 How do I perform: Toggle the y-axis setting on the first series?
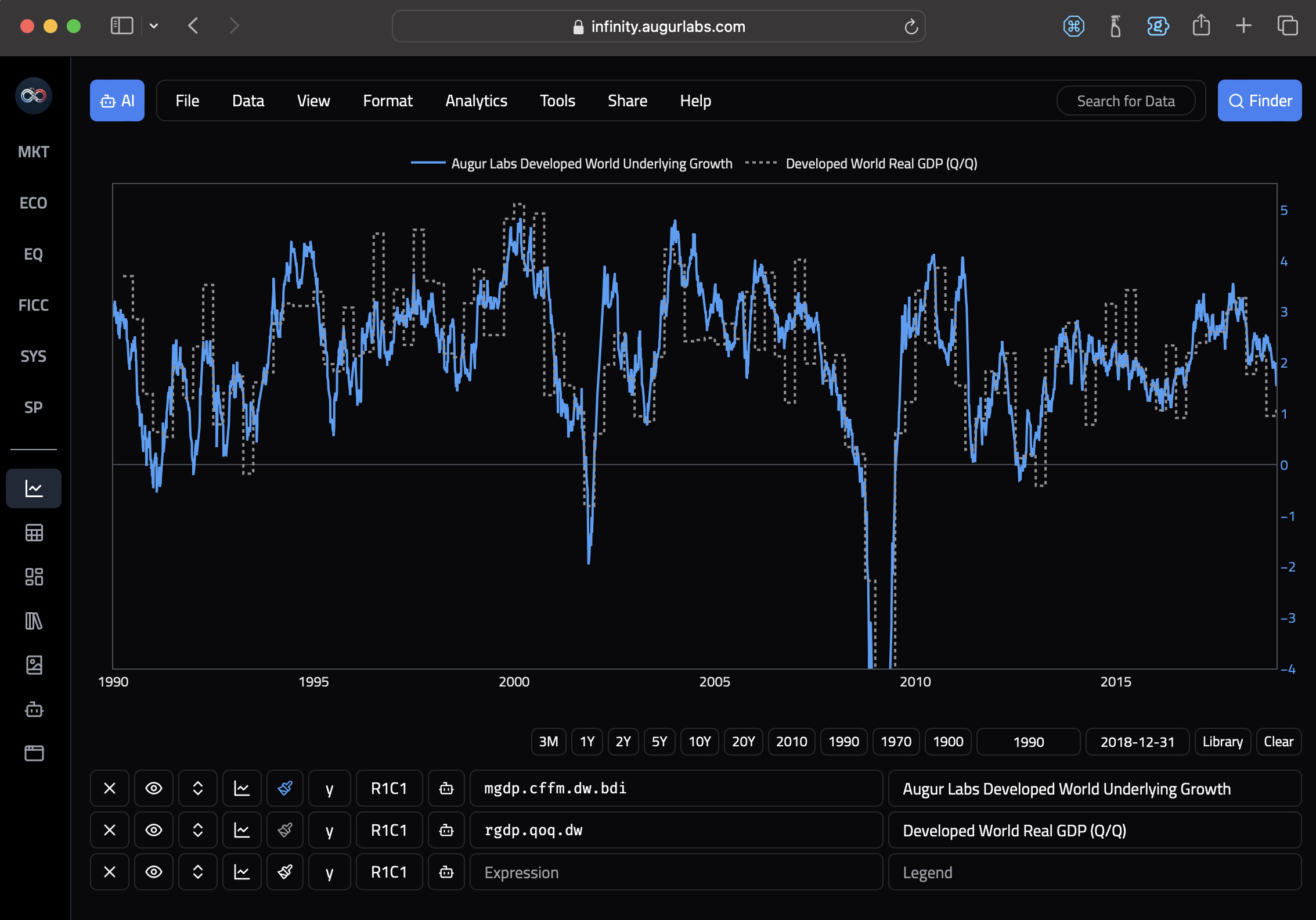click(329, 788)
